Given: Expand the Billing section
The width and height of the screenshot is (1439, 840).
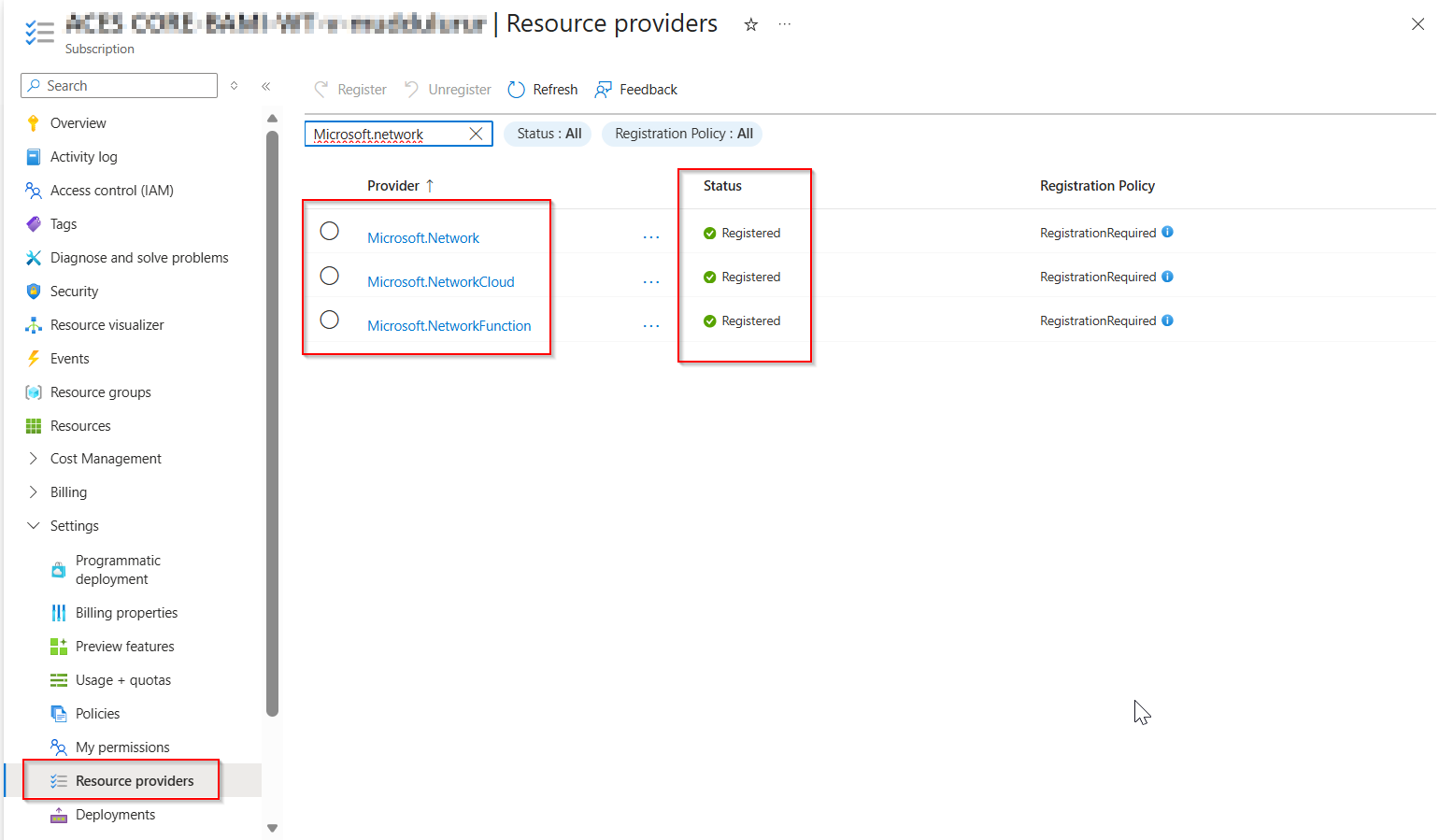Looking at the screenshot, I should (x=34, y=492).
